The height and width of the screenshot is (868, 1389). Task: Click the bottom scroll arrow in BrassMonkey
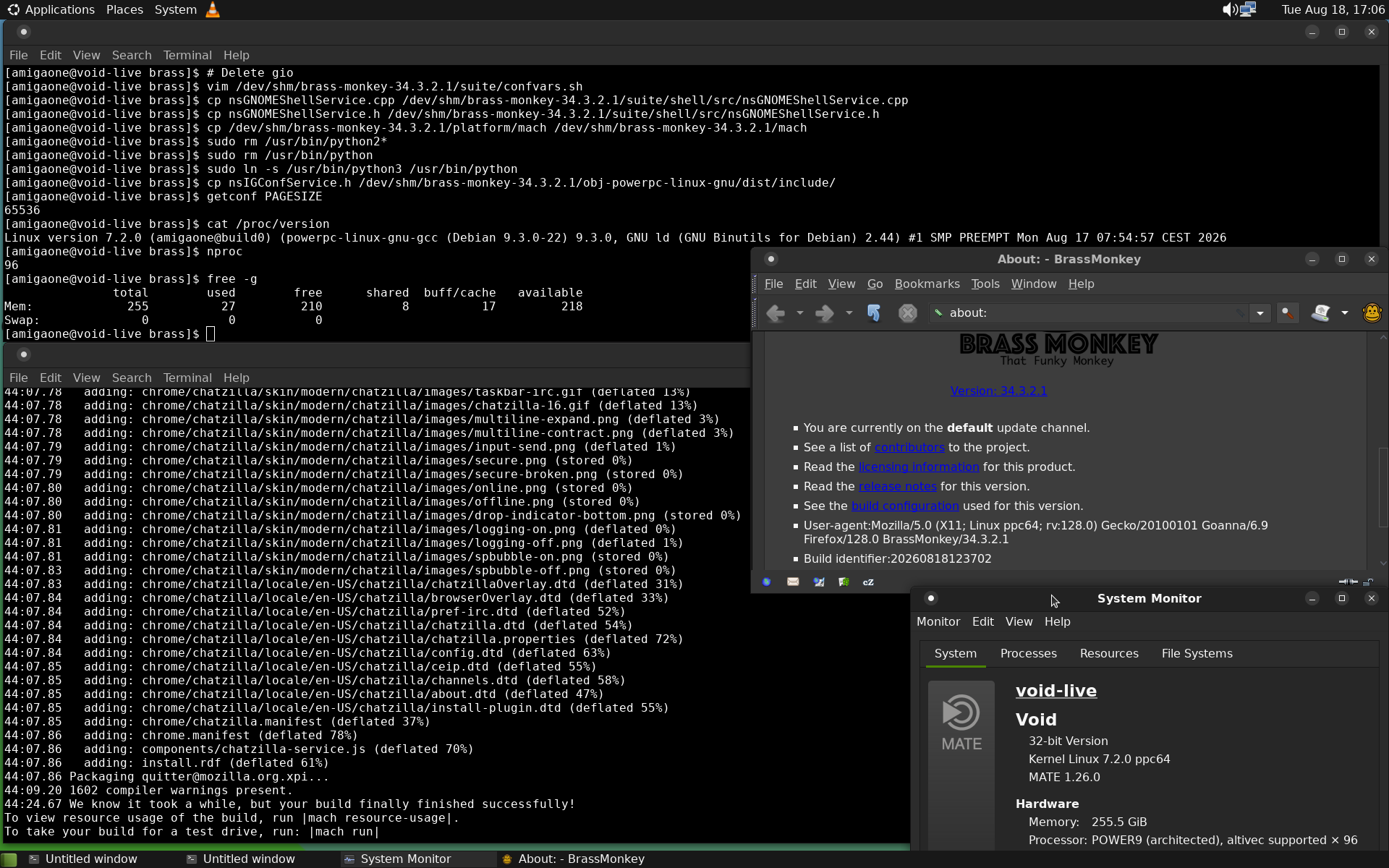pyautogui.click(x=1382, y=563)
